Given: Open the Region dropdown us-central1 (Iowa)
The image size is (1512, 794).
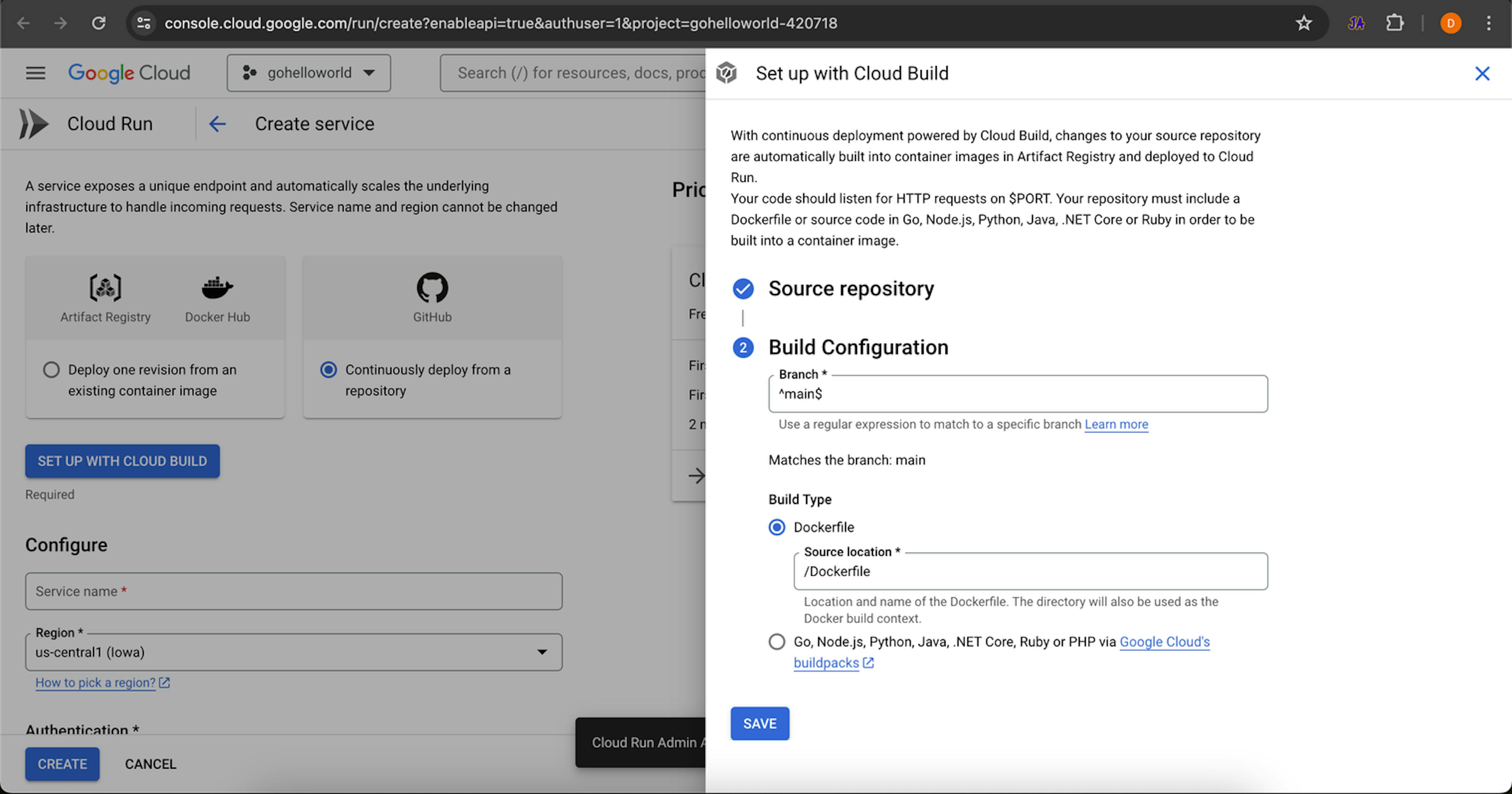Looking at the screenshot, I should (293, 652).
